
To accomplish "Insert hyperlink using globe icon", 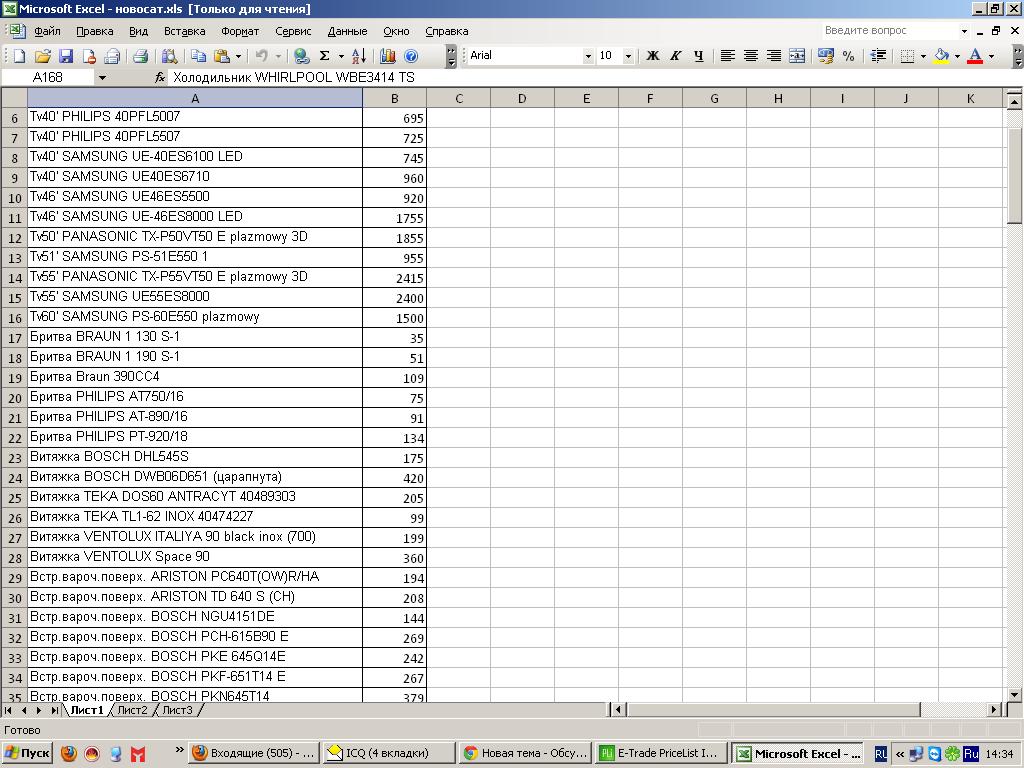I will pyautogui.click(x=301, y=56).
